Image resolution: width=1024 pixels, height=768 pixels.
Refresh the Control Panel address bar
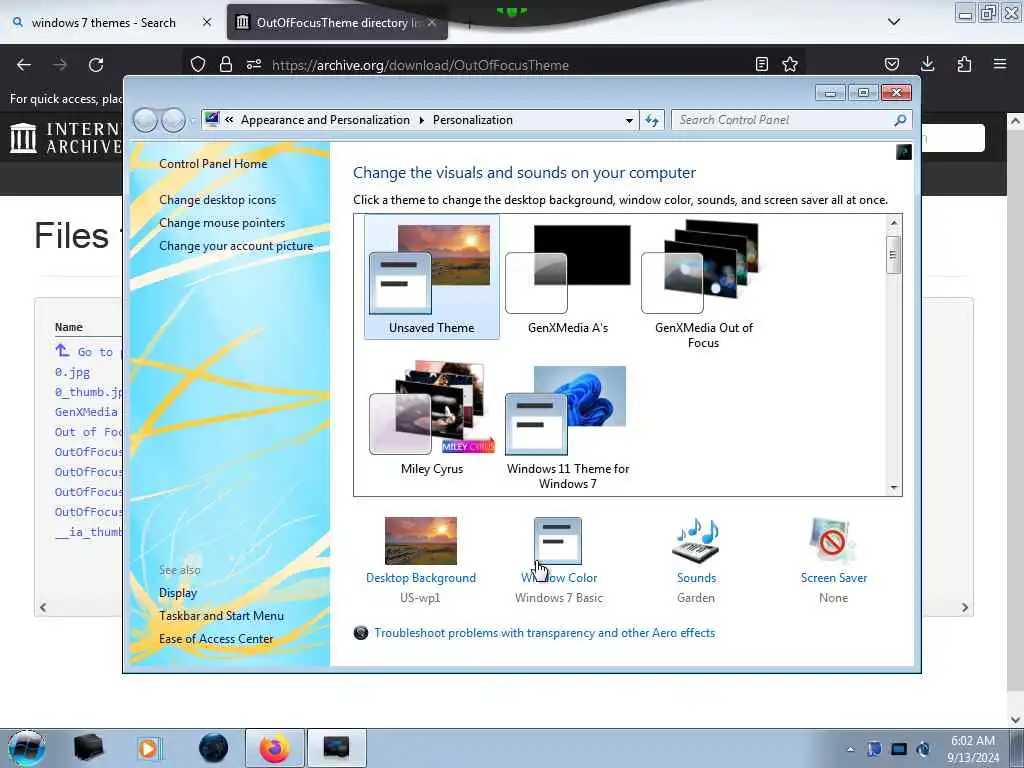[652, 120]
